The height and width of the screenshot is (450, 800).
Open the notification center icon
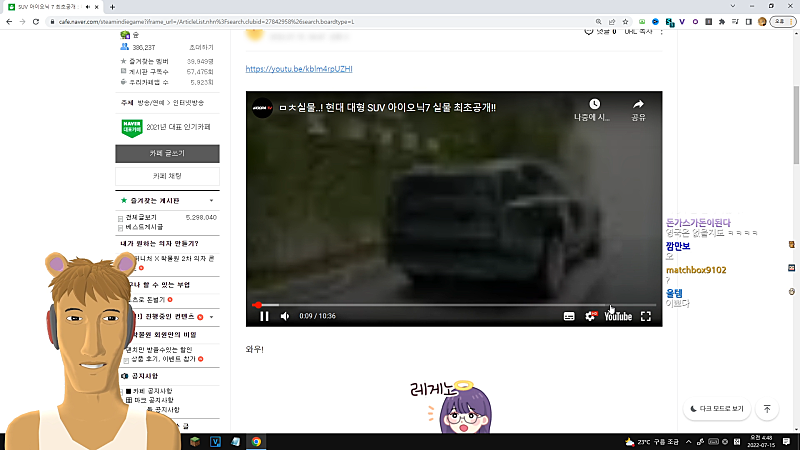[x=787, y=442]
